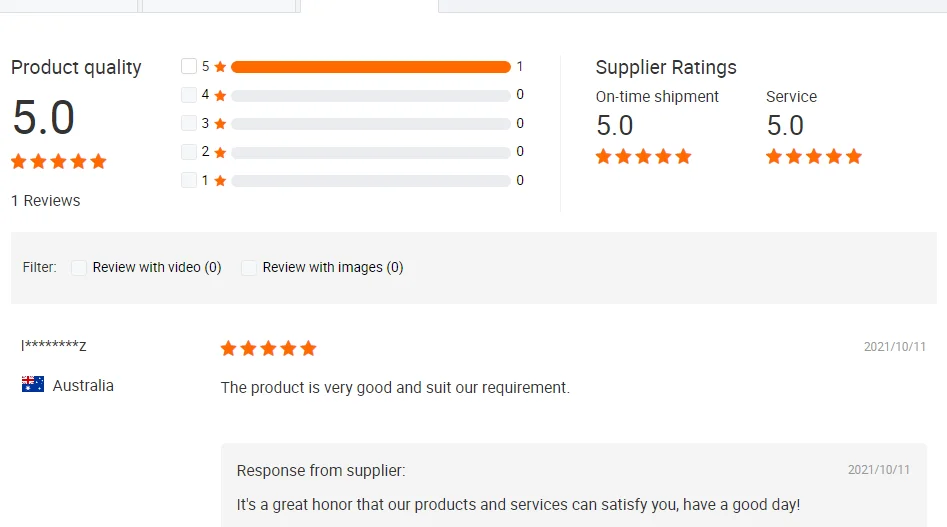This screenshot has height=527, width=947.
Task: Click the Australia flag icon
Action: click(x=33, y=385)
